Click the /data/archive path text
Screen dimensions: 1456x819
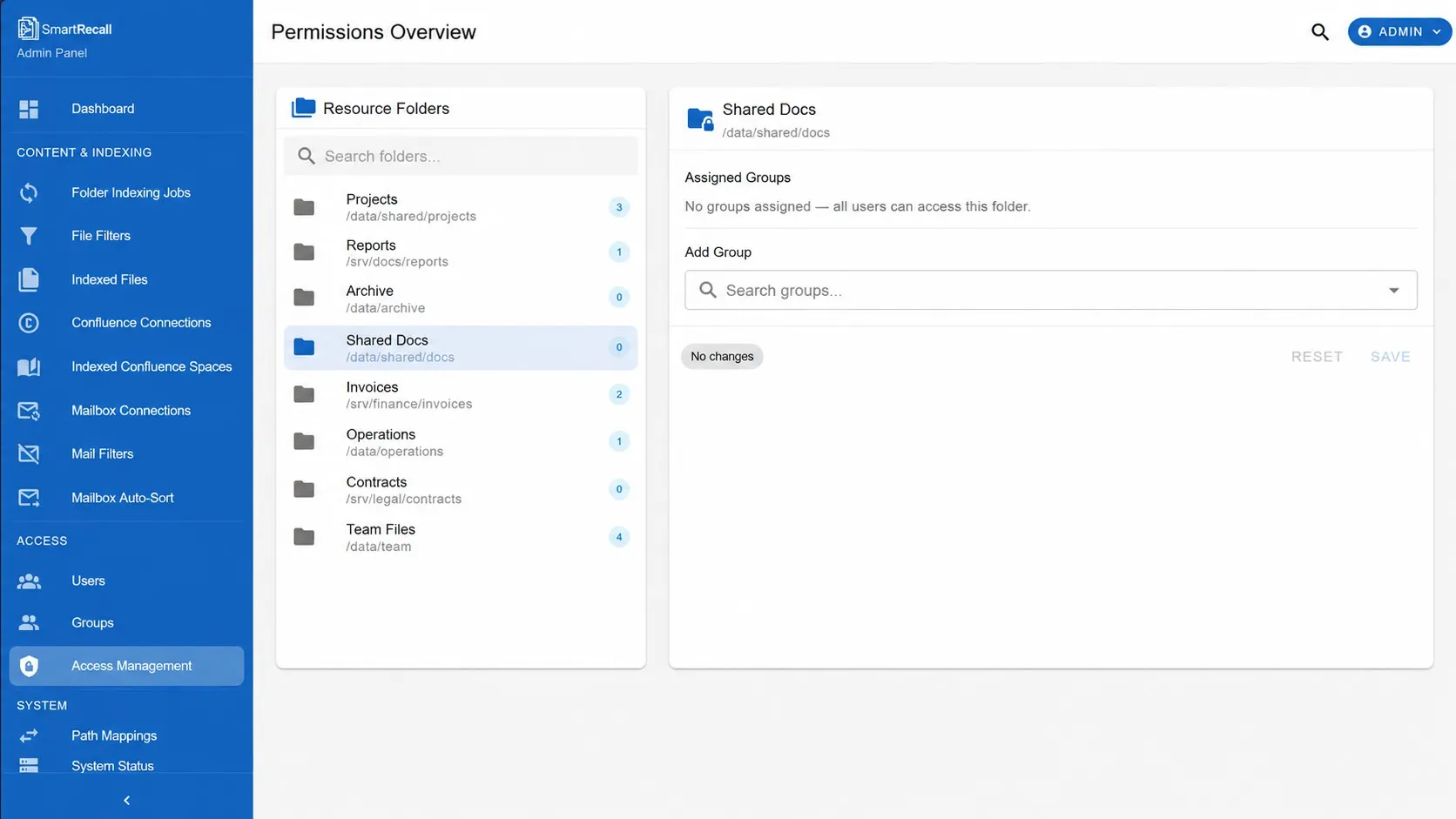[x=386, y=308]
